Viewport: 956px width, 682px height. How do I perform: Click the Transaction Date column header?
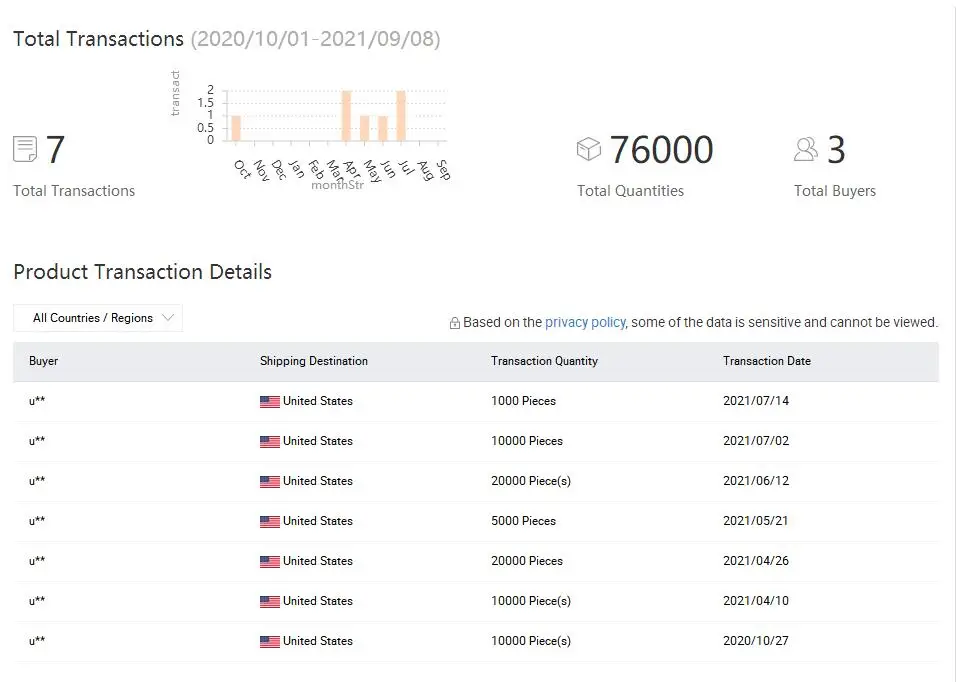tap(767, 361)
